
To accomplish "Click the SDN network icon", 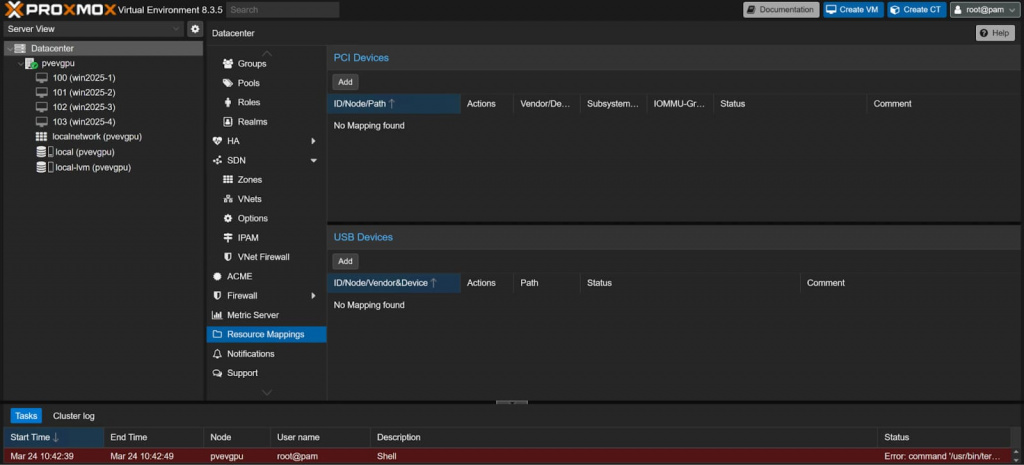I will point(217,160).
